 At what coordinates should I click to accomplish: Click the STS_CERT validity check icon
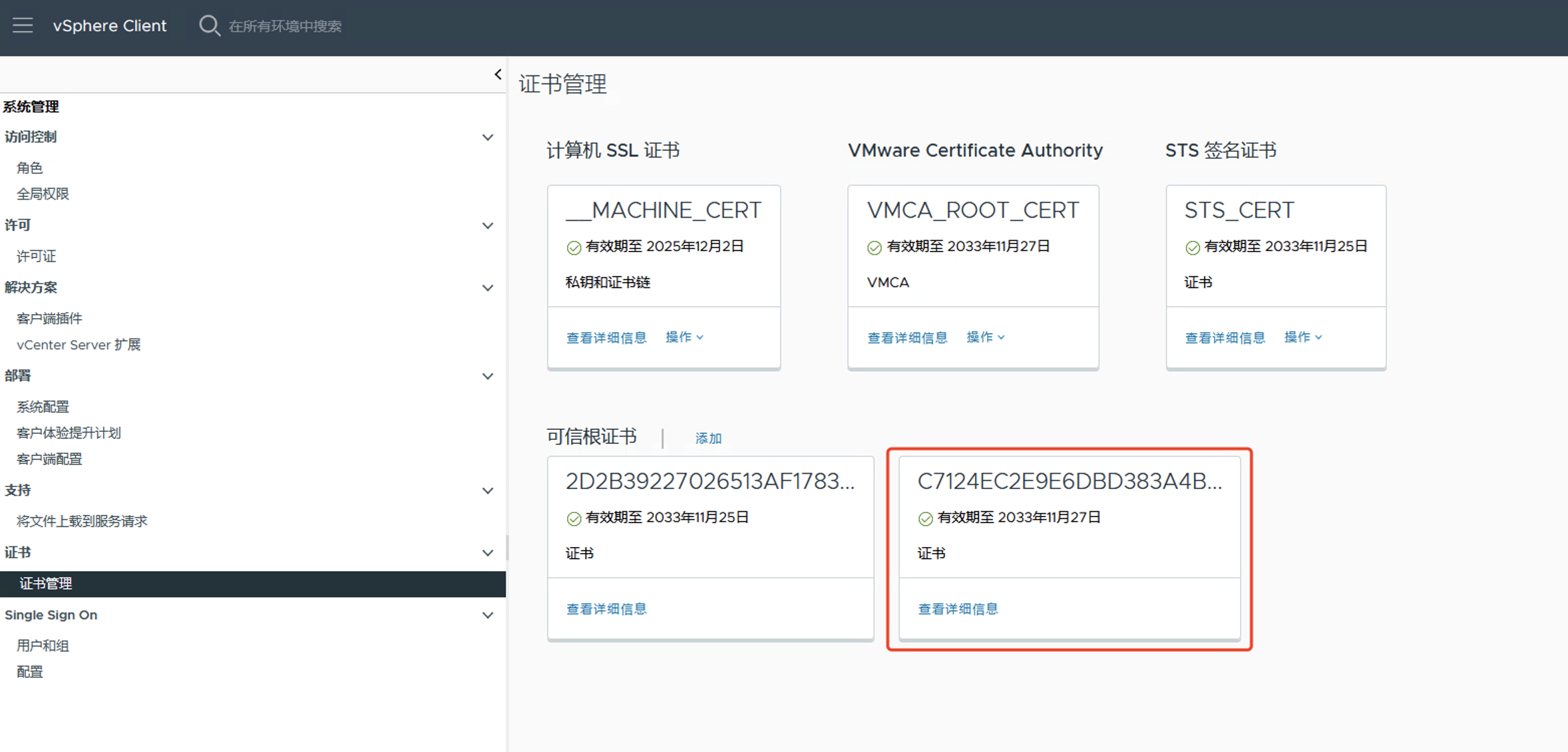point(1193,248)
